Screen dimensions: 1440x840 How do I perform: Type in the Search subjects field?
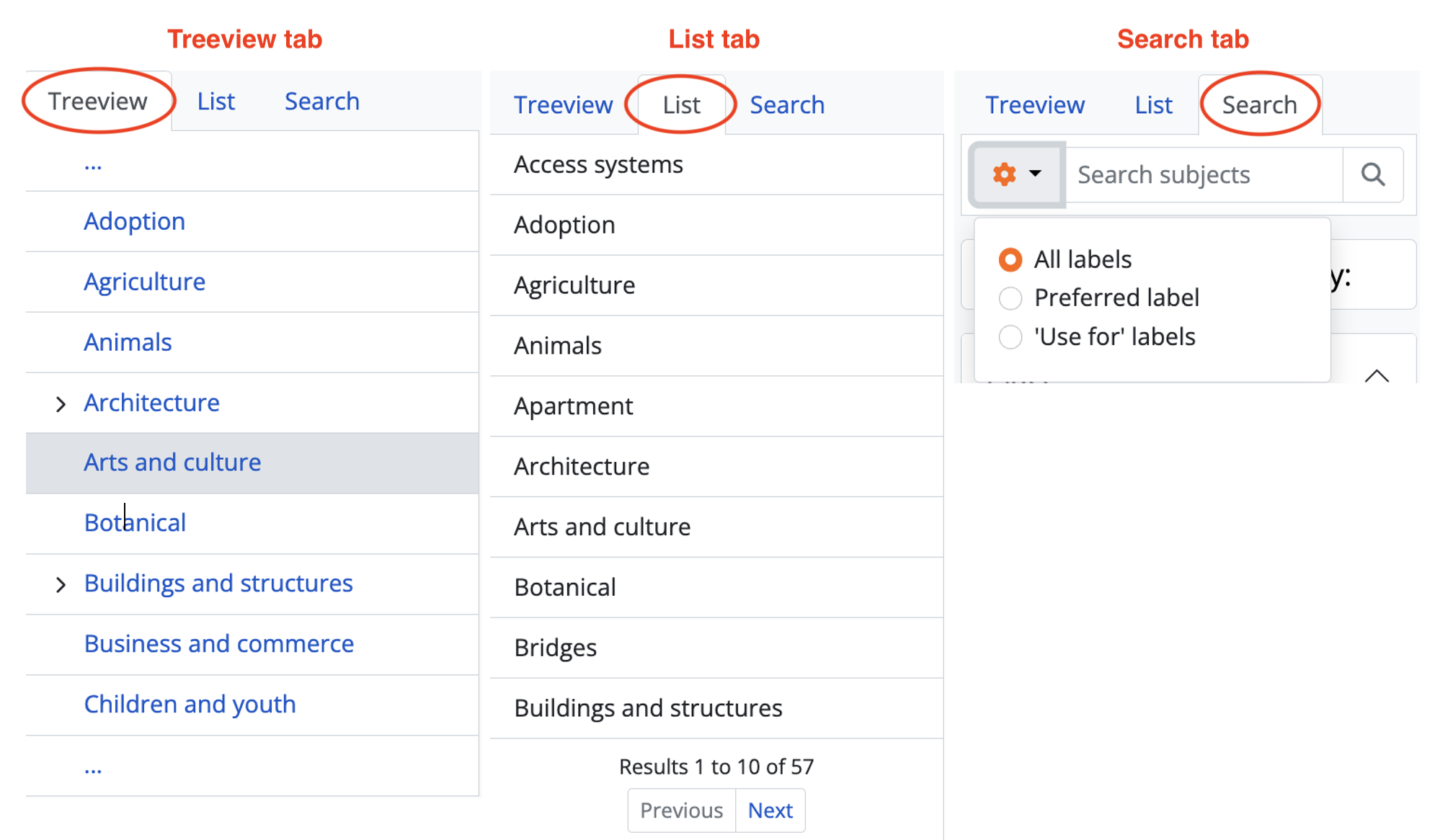(x=1204, y=174)
